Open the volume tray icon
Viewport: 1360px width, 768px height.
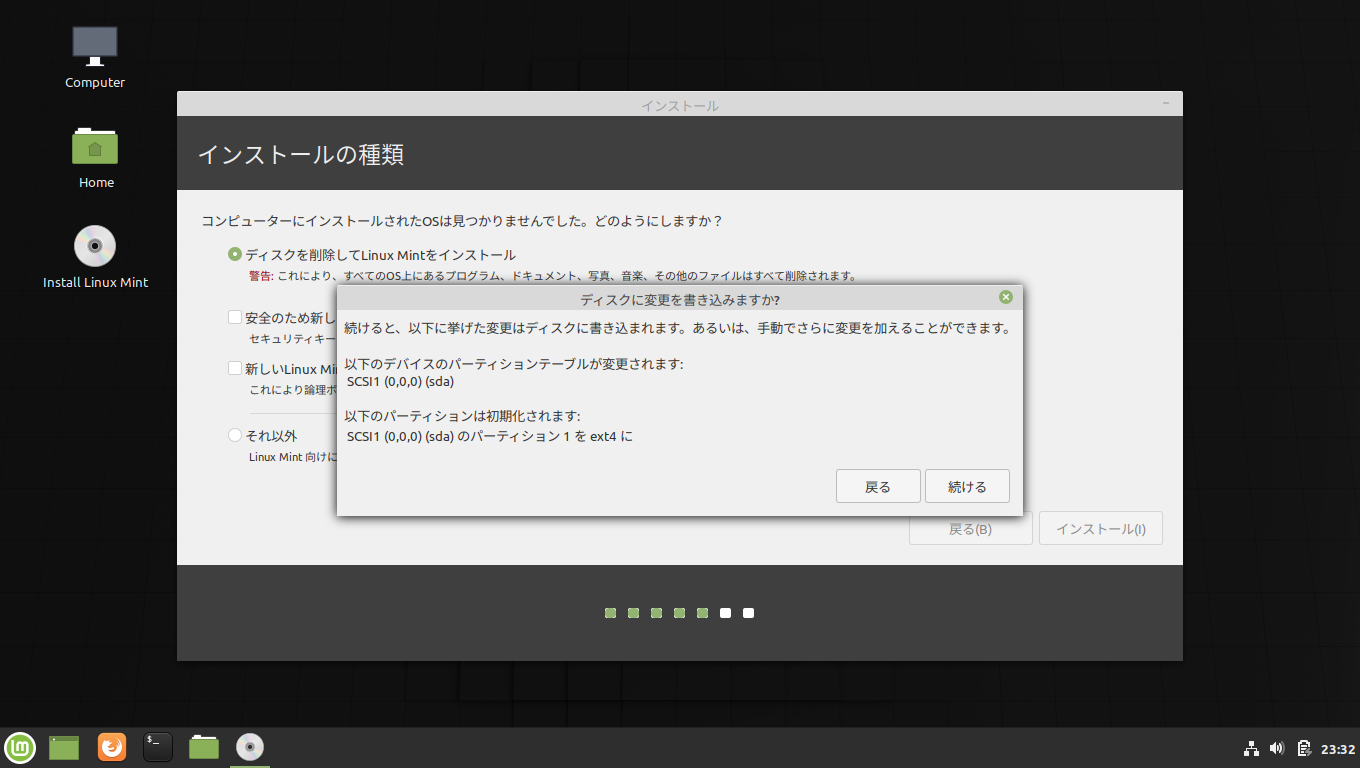[1277, 748]
